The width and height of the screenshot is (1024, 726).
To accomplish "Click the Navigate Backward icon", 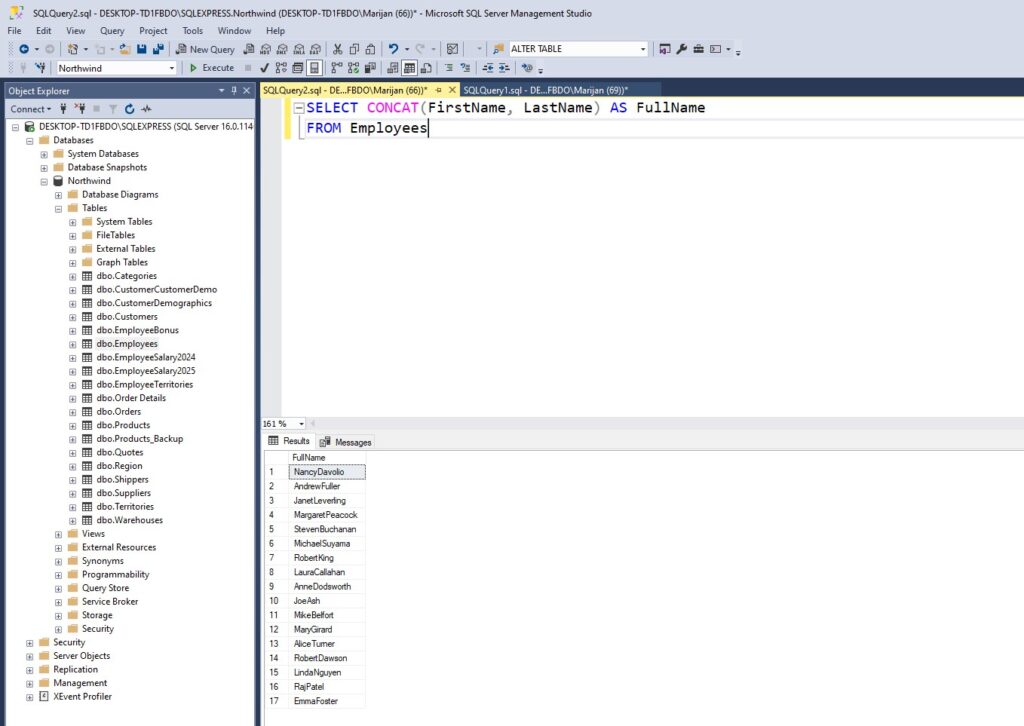I will [24, 49].
